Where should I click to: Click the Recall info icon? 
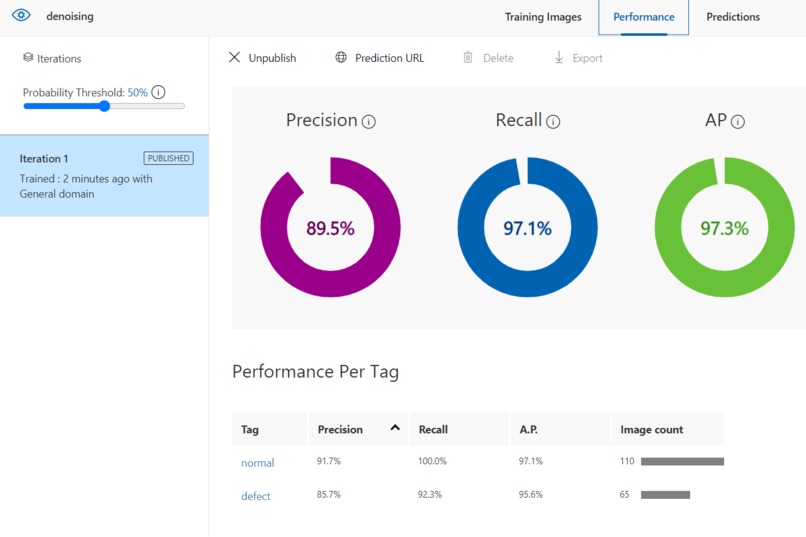coord(553,122)
